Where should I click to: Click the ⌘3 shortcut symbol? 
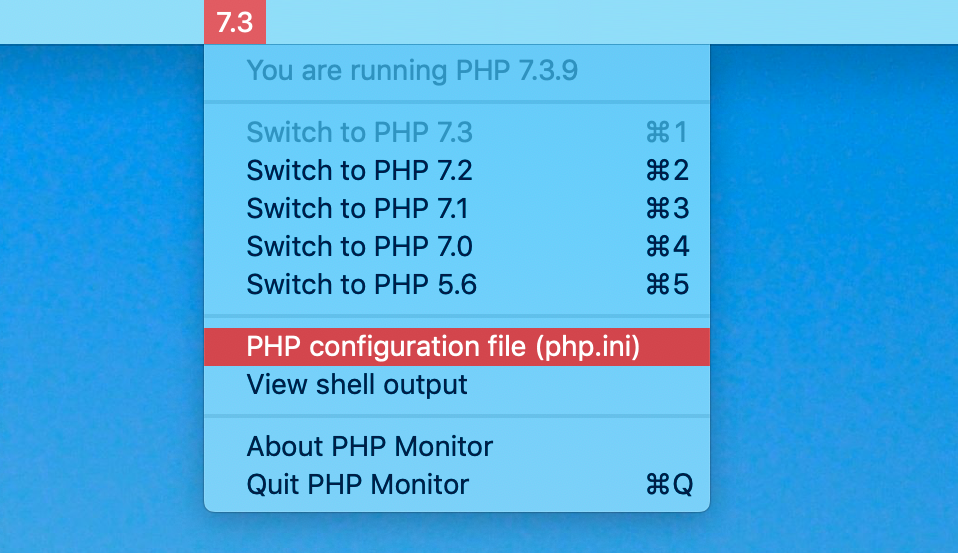click(x=667, y=208)
